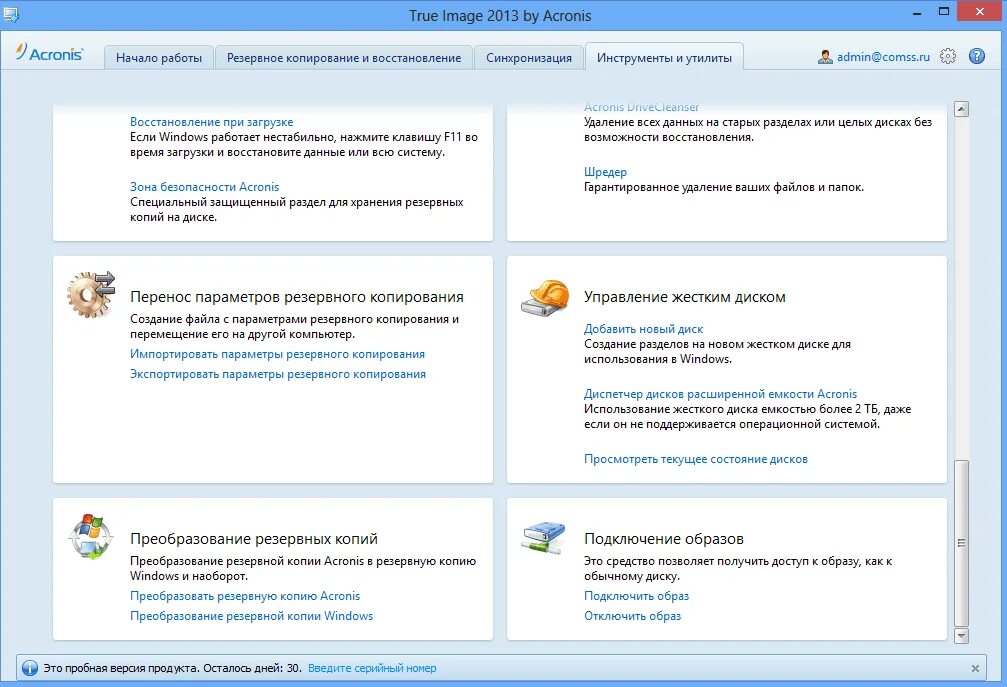Viewport: 1007px width, 687px height.
Task: Click the heading Управление жестким диском
Action: tap(685, 297)
